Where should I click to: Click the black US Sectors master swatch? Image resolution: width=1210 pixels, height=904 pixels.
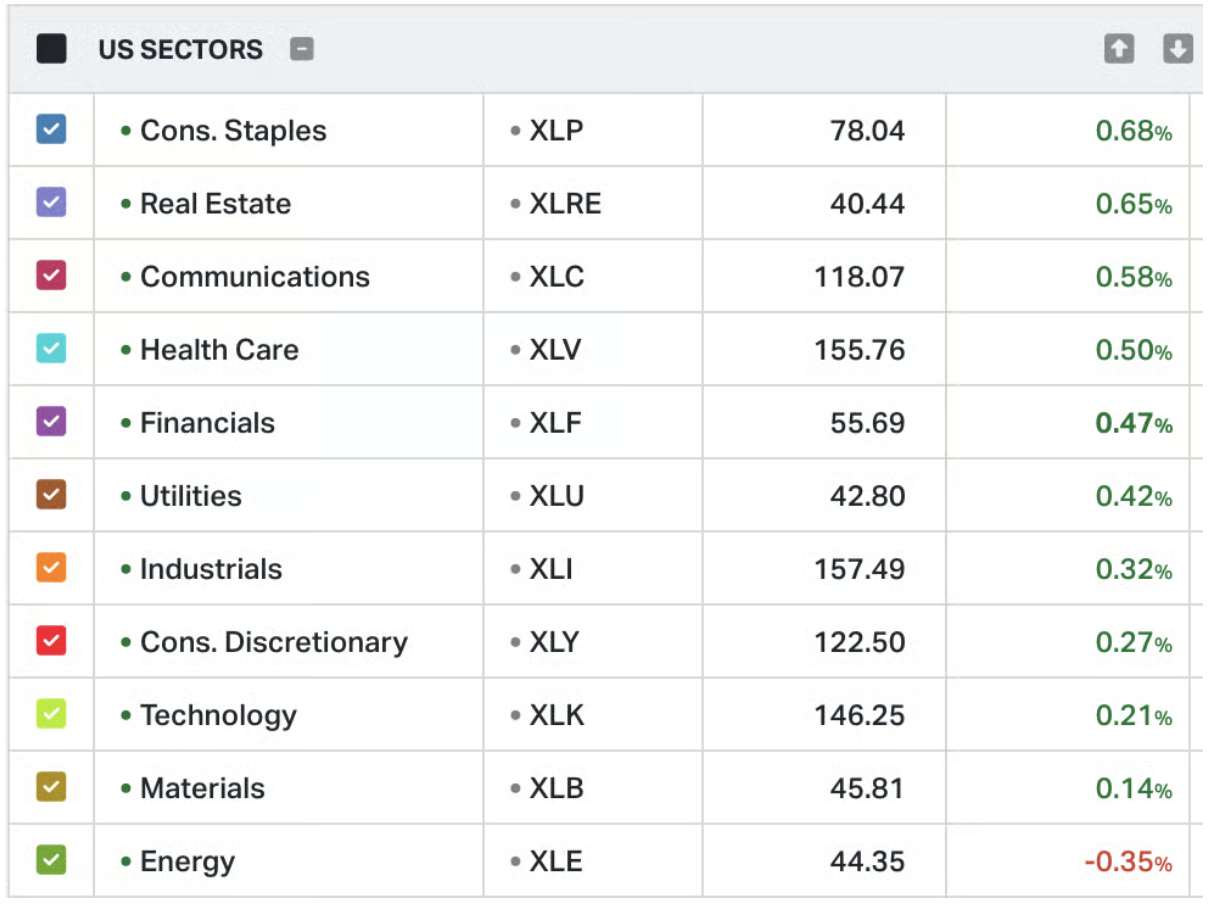51,49
